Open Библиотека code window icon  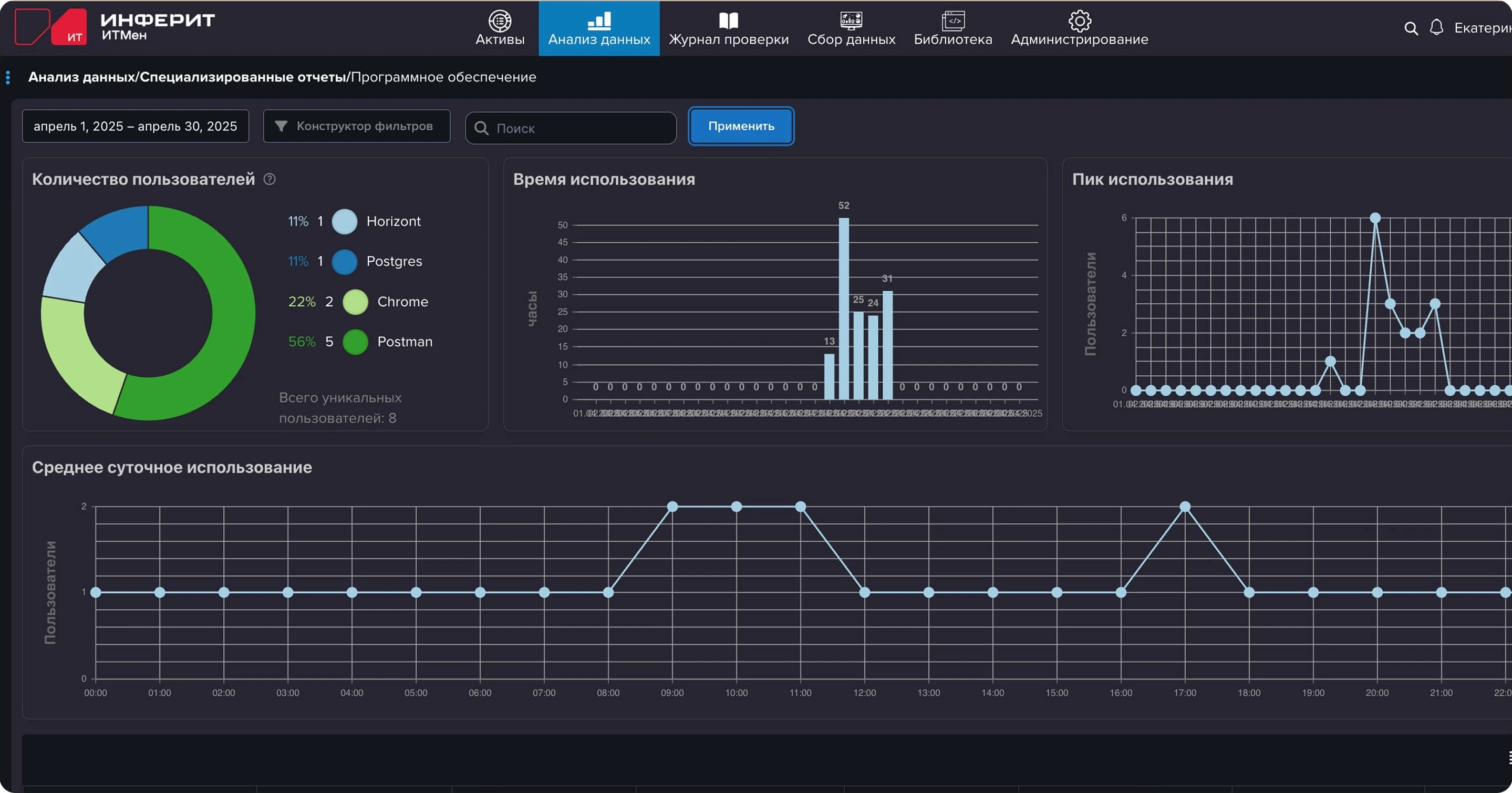point(952,21)
